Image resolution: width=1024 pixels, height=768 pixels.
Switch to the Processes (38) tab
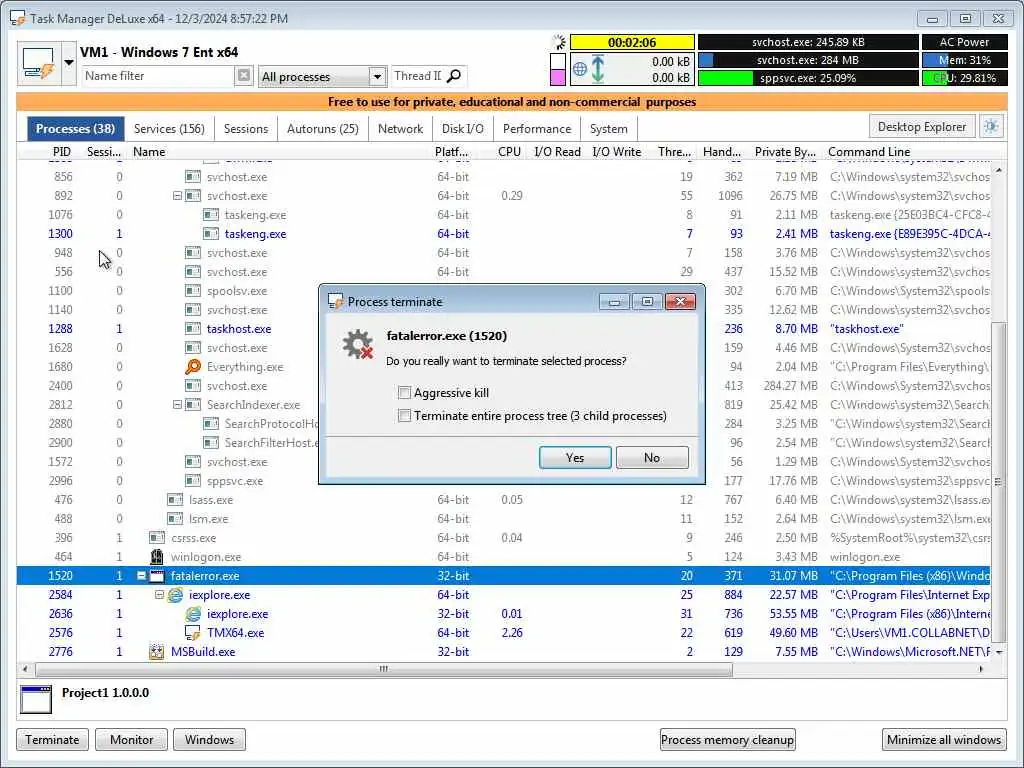coord(75,129)
